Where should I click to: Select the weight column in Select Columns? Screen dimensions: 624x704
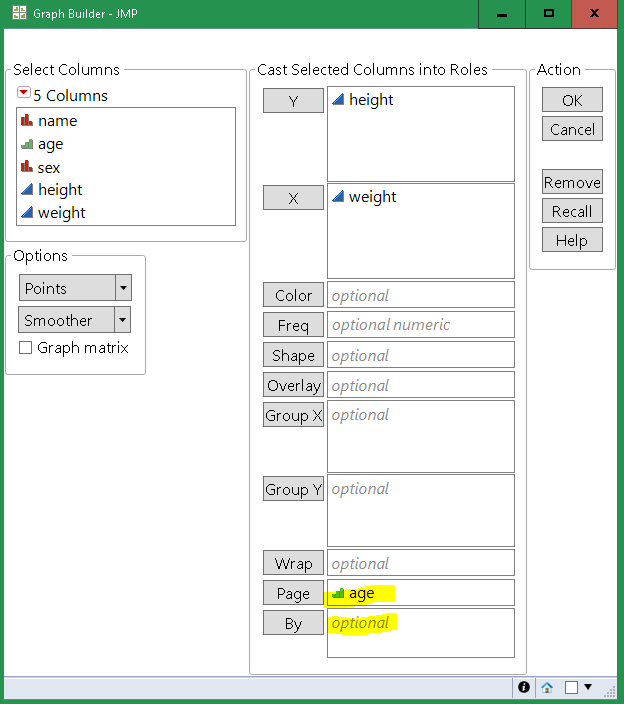[61, 213]
